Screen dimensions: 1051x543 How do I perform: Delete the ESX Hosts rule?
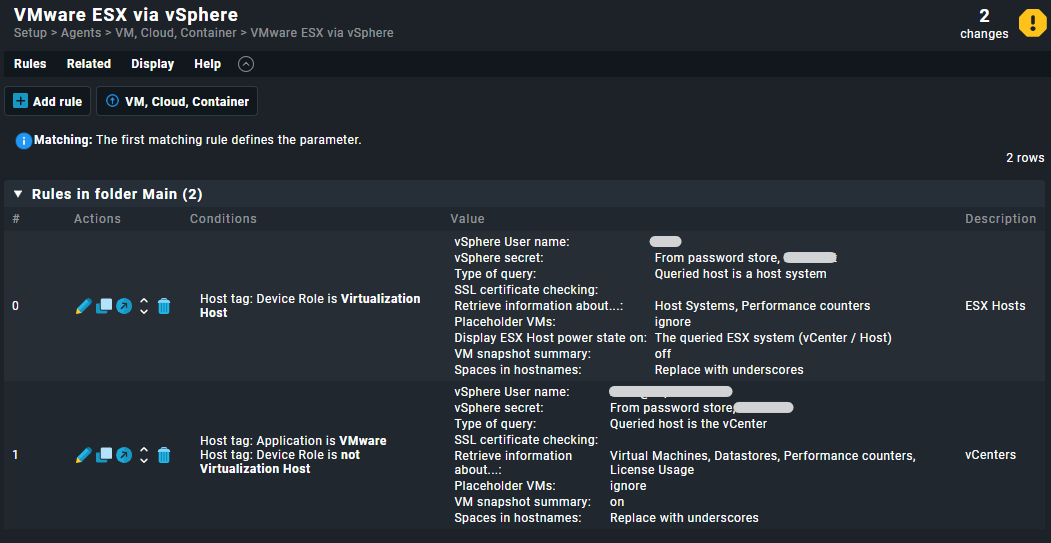point(164,306)
